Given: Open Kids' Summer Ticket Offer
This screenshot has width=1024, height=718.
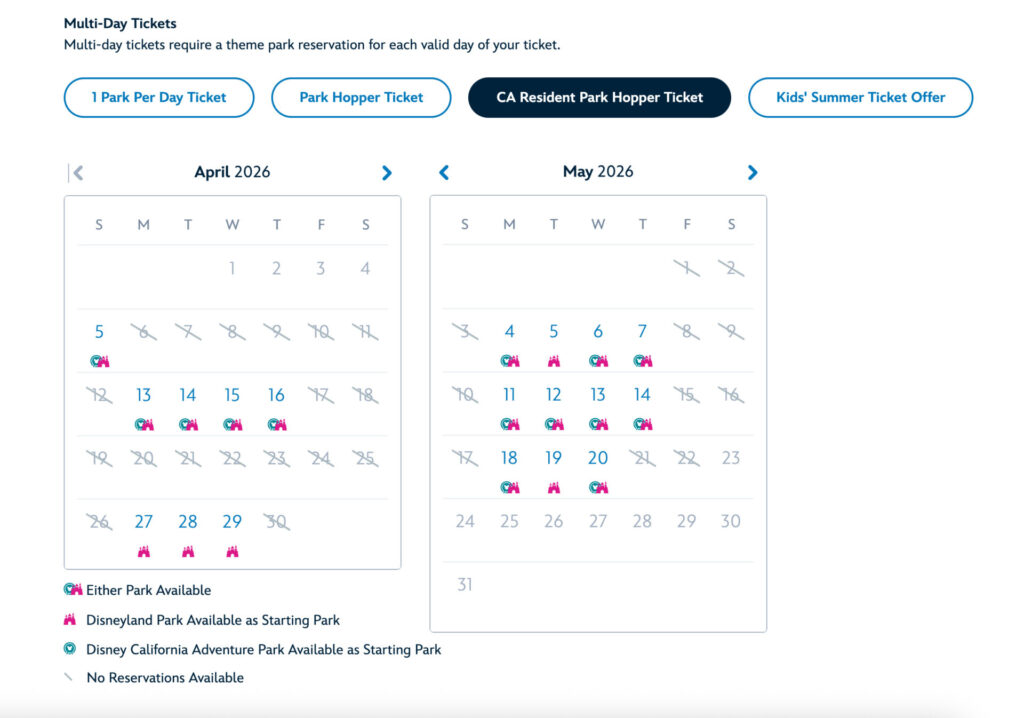Looking at the screenshot, I should click(x=860, y=98).
